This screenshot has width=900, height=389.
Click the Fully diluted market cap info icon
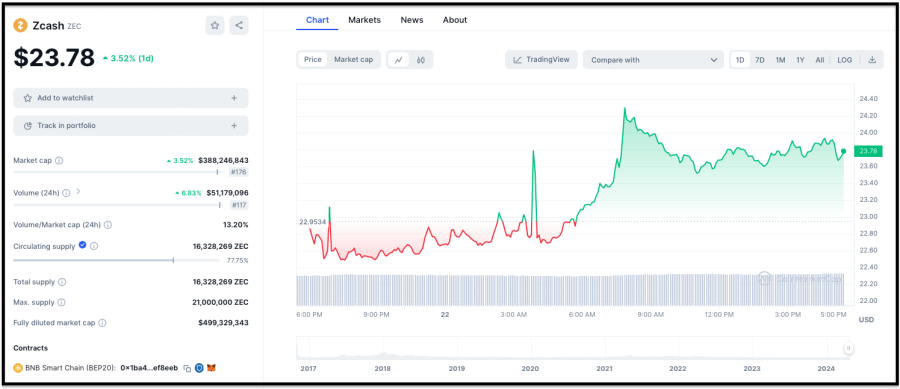102,323
